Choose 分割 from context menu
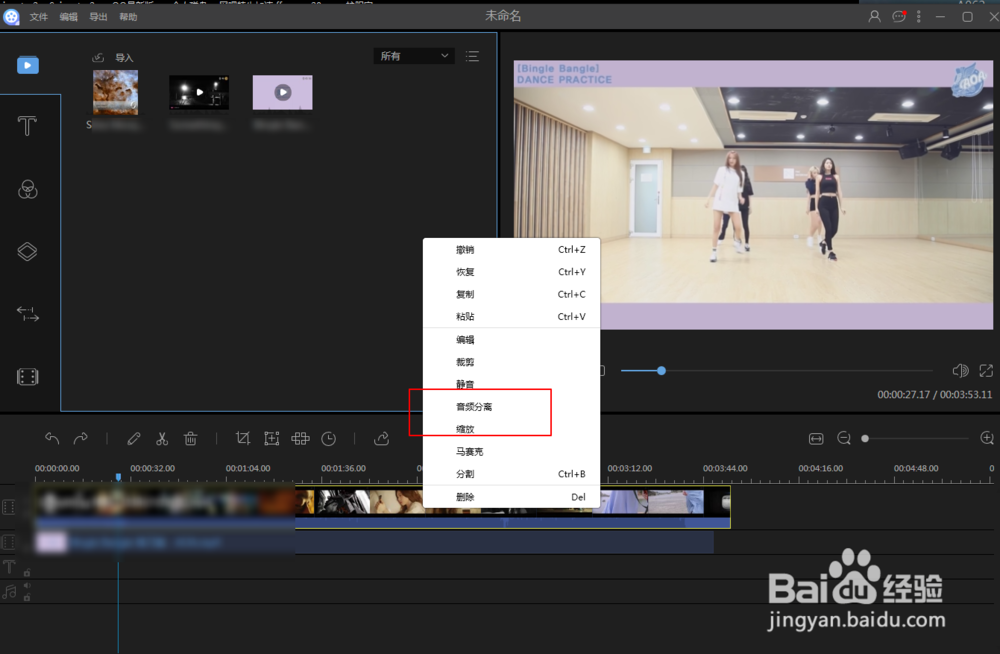This screenshot has height=654, width=1000. (511, 474)
